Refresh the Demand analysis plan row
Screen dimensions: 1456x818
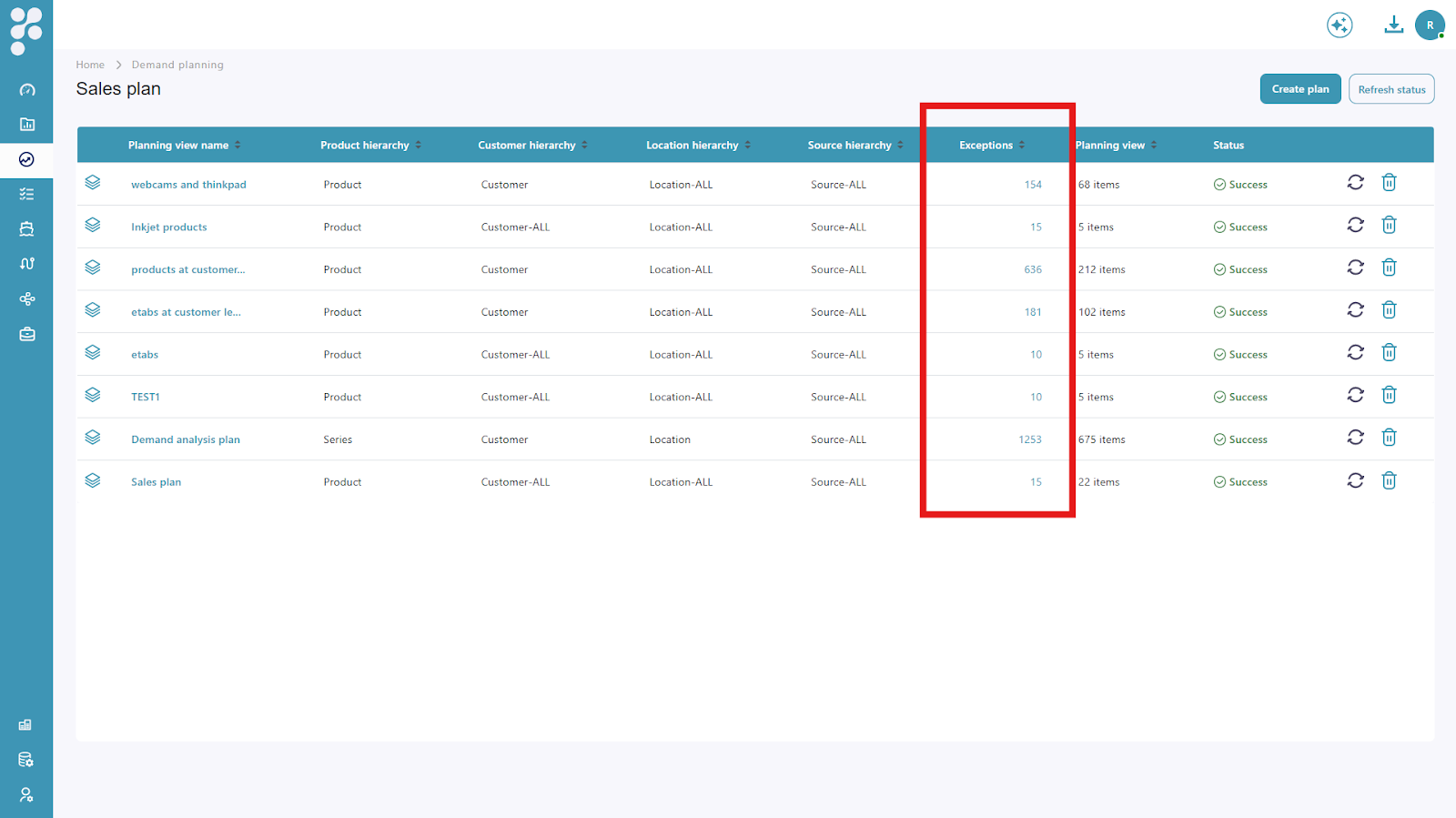(1355, 438)
